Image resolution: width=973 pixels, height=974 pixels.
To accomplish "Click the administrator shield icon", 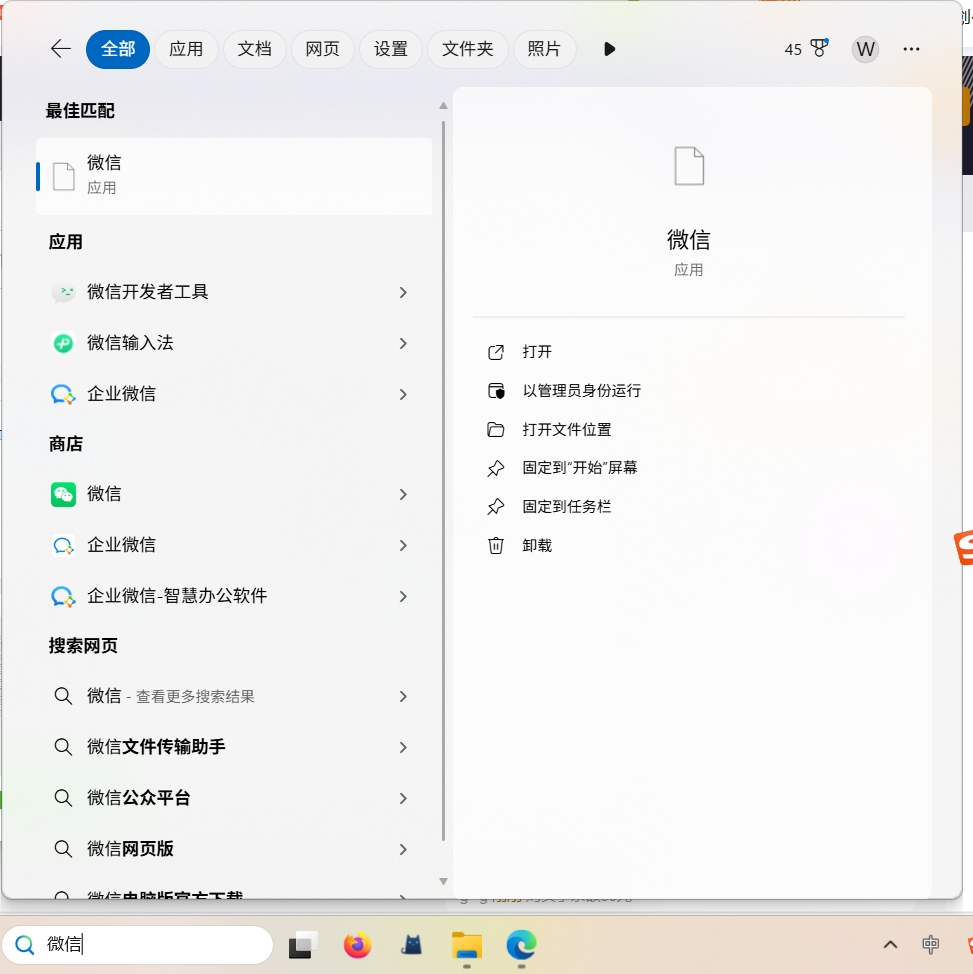I will point(496,391).
